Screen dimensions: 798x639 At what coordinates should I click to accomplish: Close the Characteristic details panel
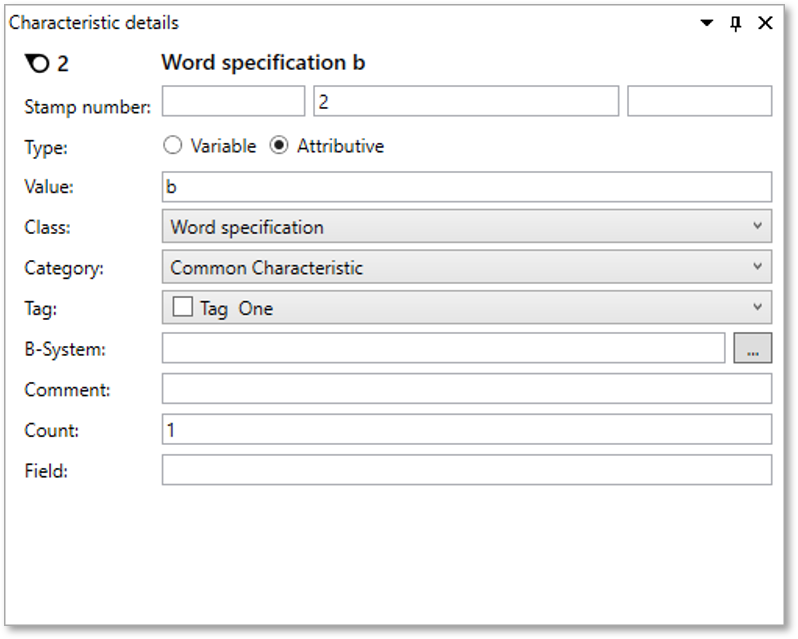(x=765, y=23)
